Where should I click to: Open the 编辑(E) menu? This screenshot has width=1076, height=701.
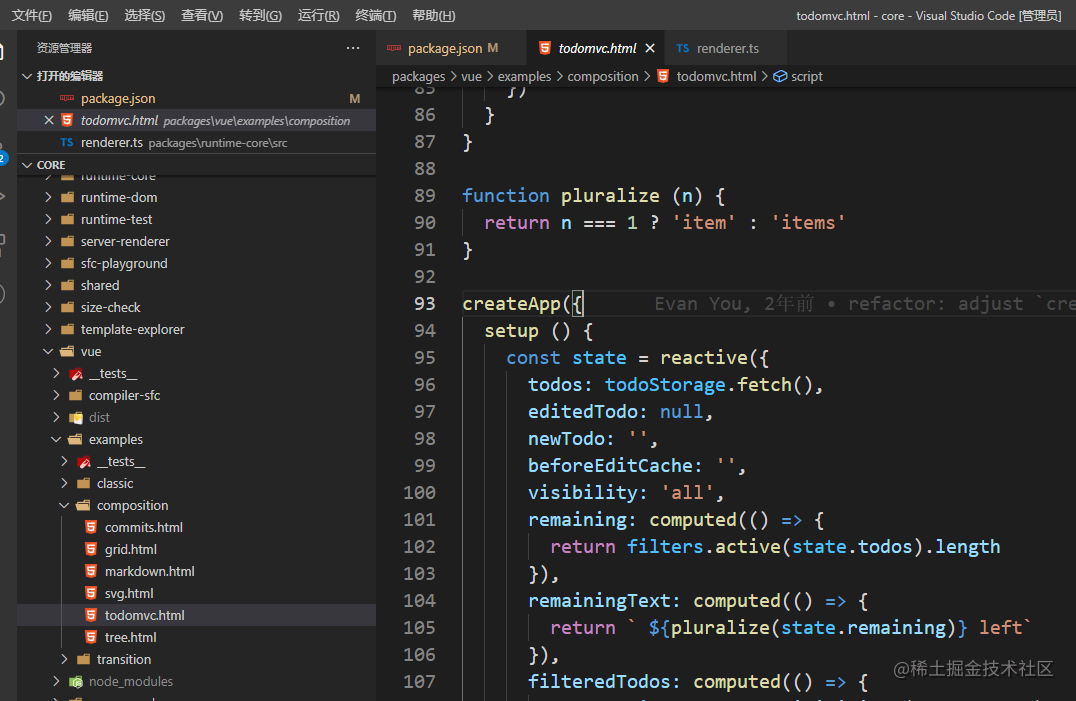pyautogui.click(x=88, y=15)
